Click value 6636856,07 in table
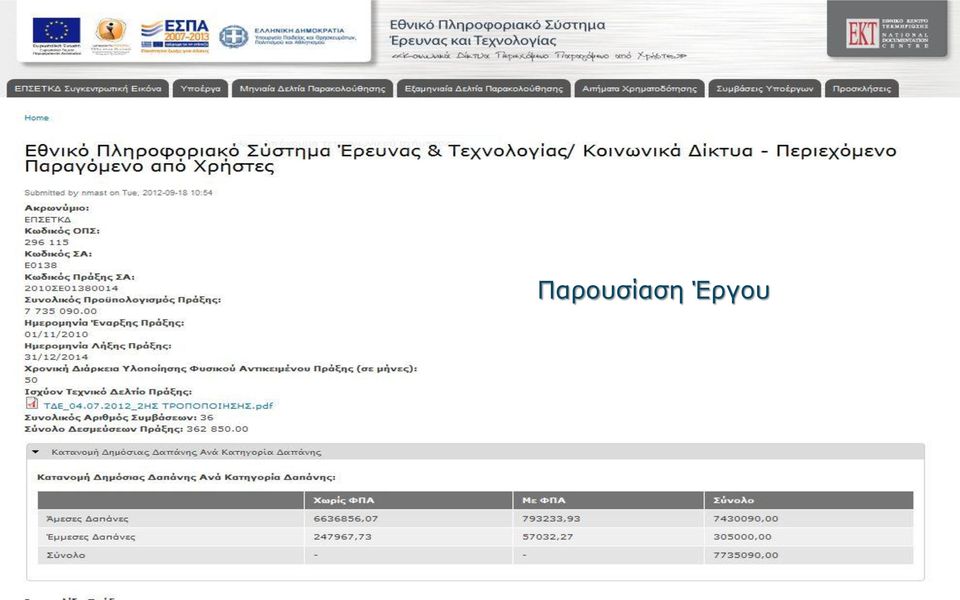The image size is (960, 600). tap(345, 519)
